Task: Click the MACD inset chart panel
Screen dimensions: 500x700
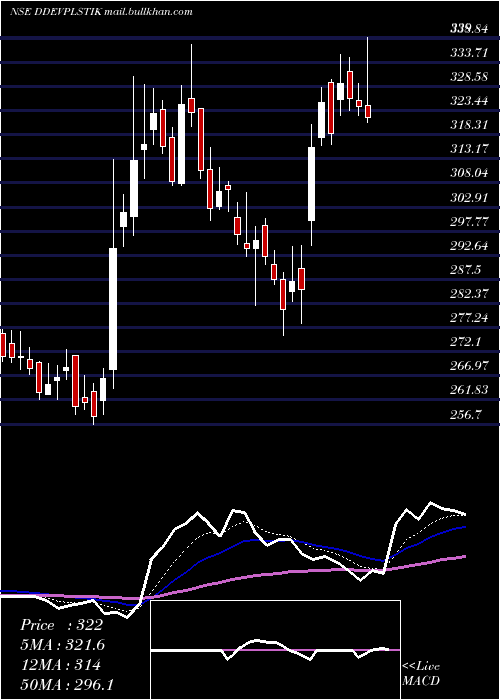Action: (275, 650)
